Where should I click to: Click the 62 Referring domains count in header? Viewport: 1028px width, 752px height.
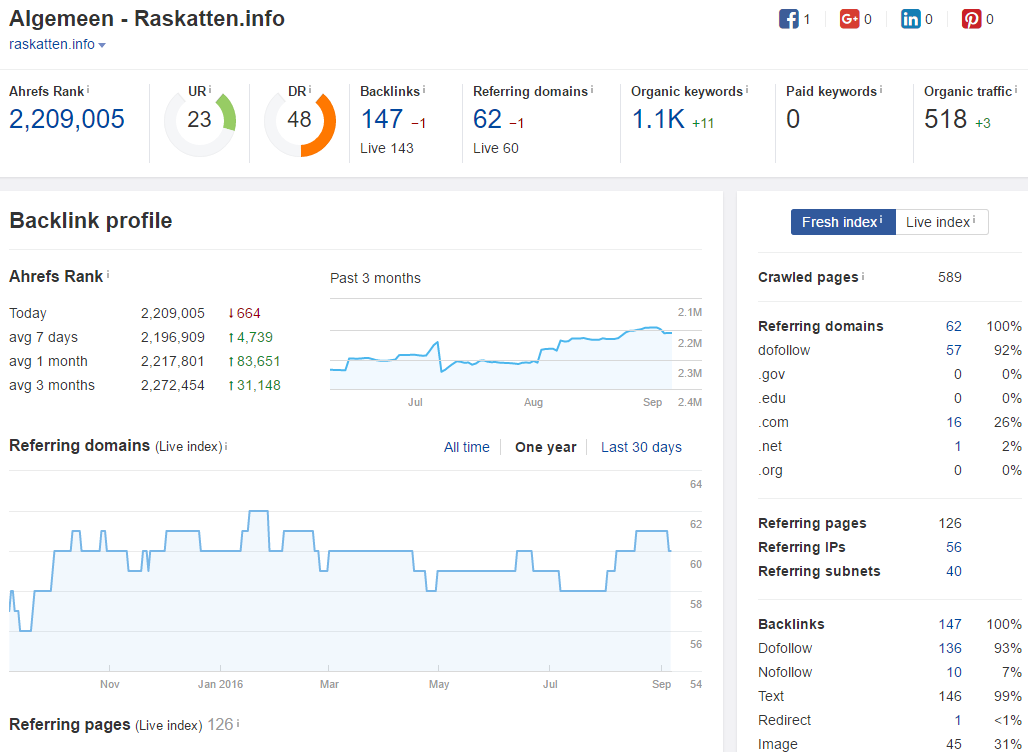pos(487,119)
